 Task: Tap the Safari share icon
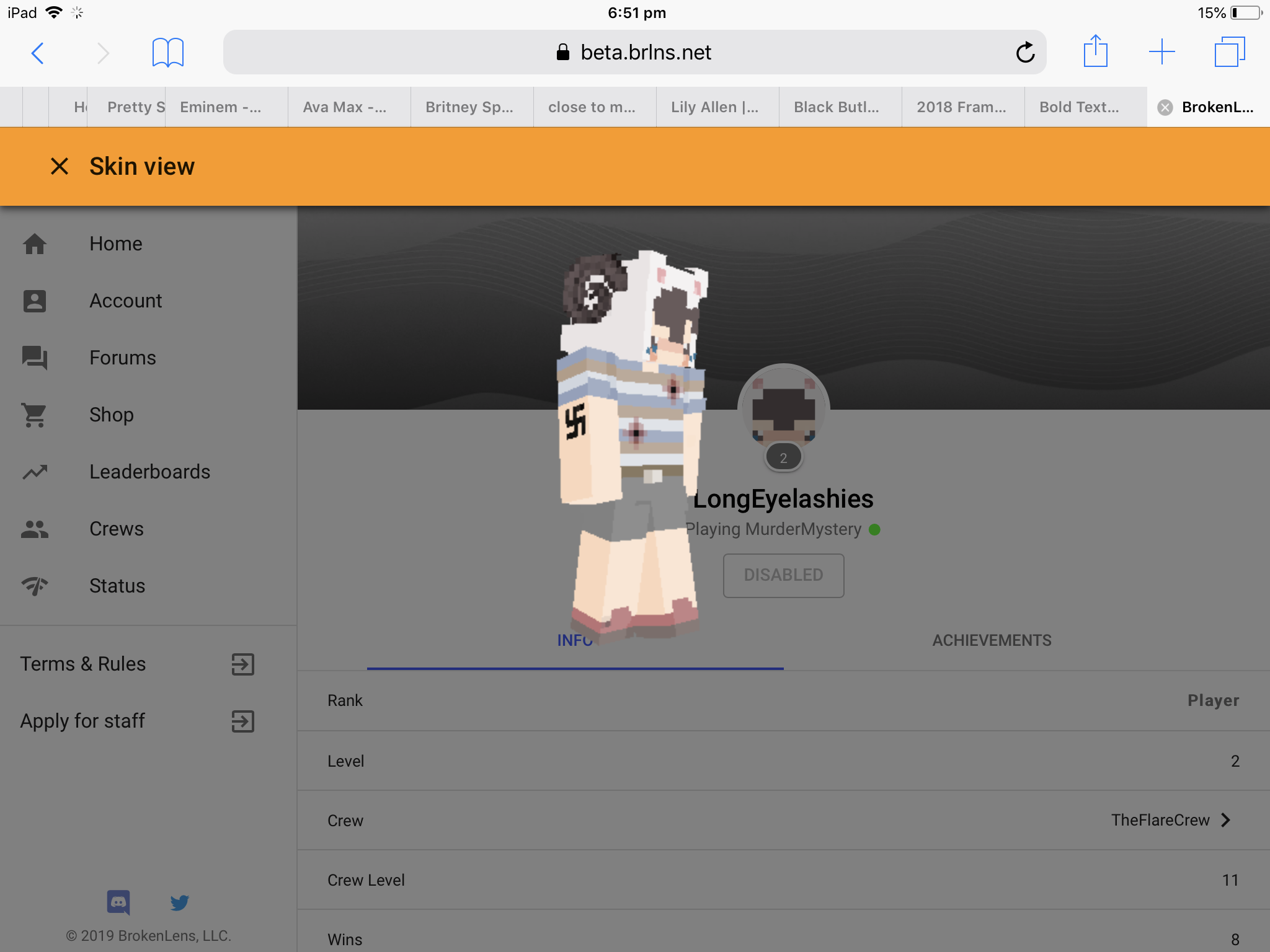1096,51
